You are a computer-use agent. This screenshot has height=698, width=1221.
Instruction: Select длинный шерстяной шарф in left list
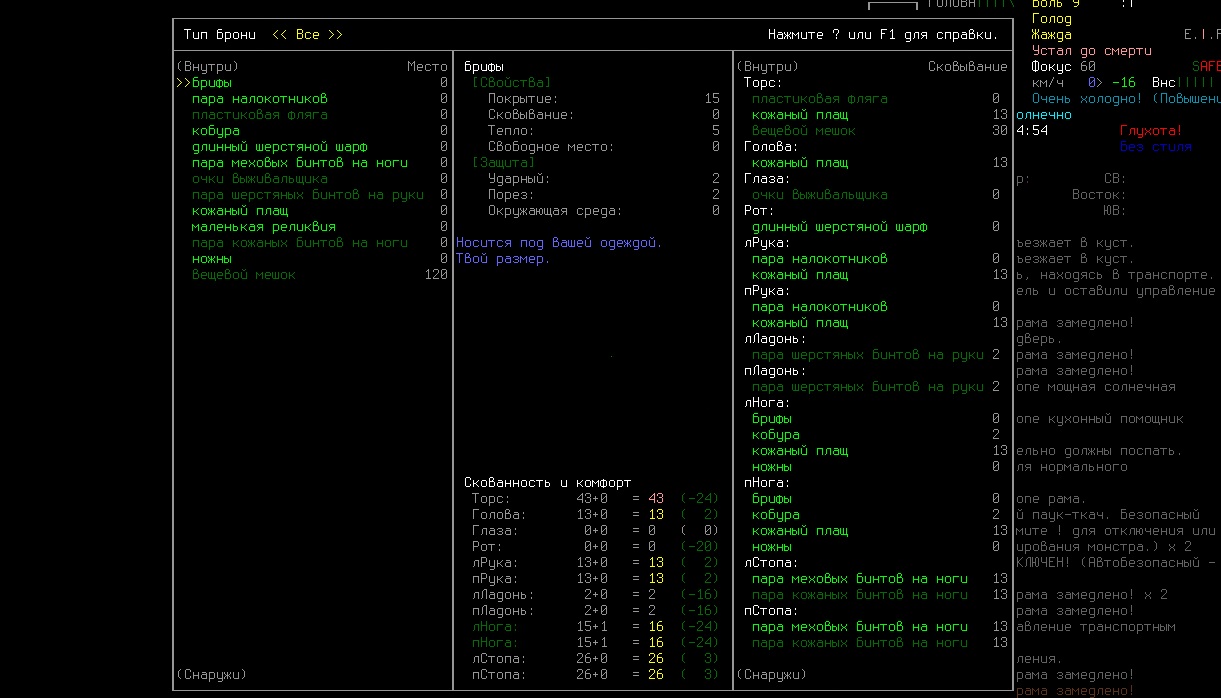pos(280,146)
